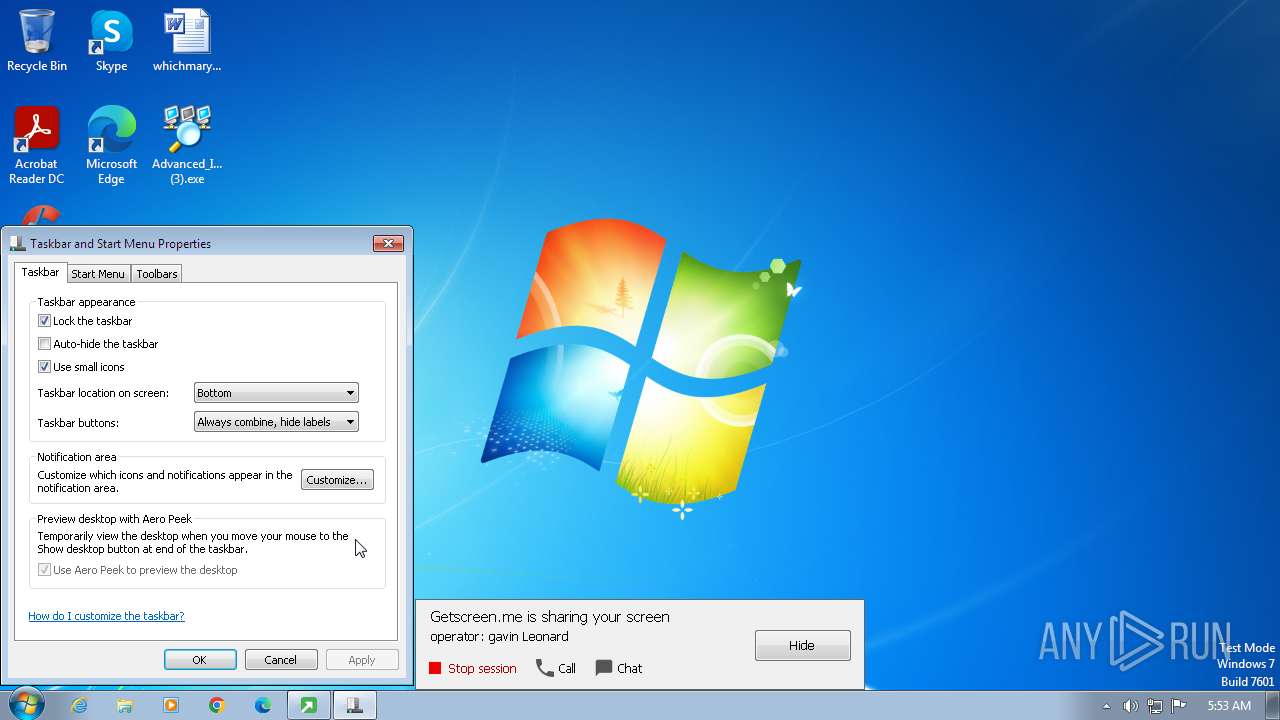Click the Chat bubble icon
The height and width of the screenshot is (720, 1280).
(604, 668)
